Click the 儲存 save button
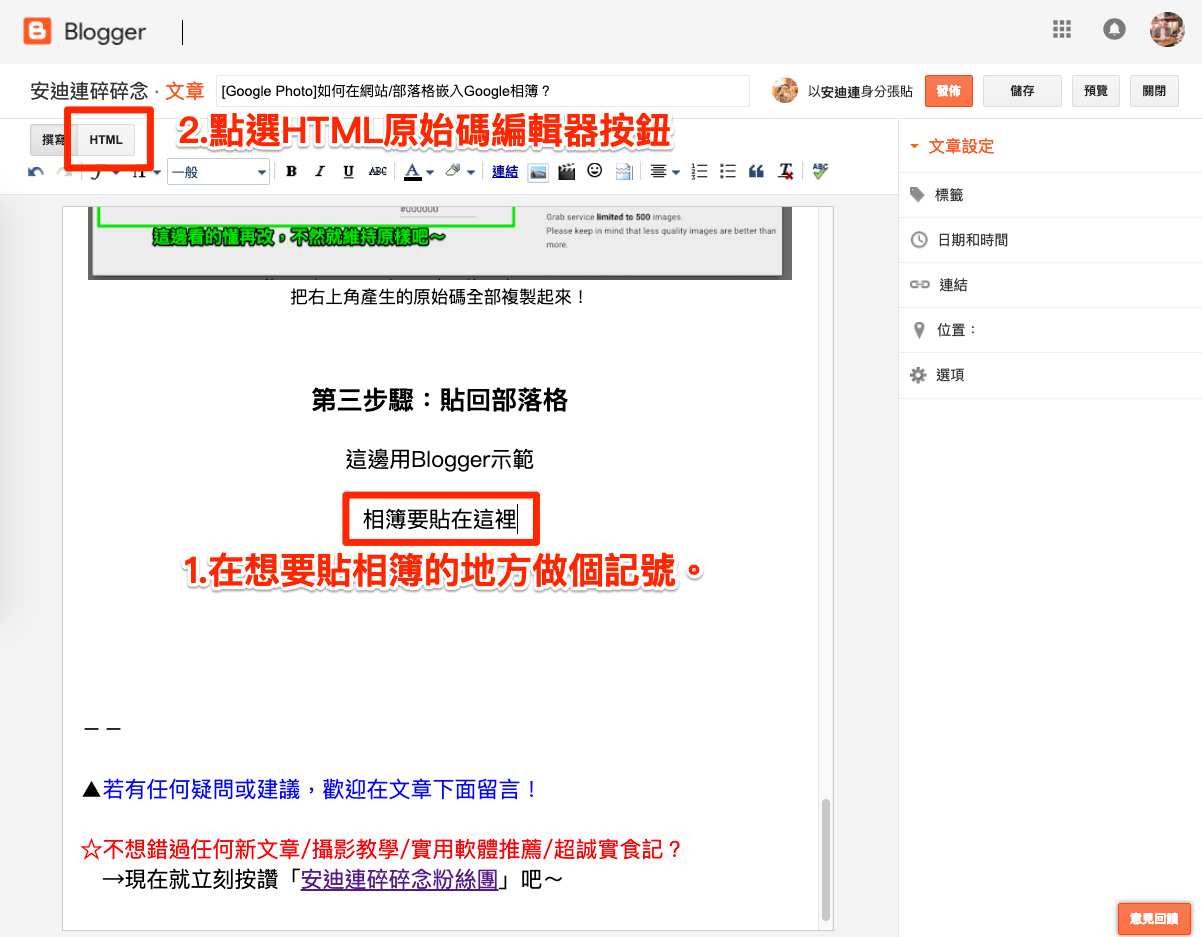The width and height of the screenshot is (1202, 937). 1022,90
